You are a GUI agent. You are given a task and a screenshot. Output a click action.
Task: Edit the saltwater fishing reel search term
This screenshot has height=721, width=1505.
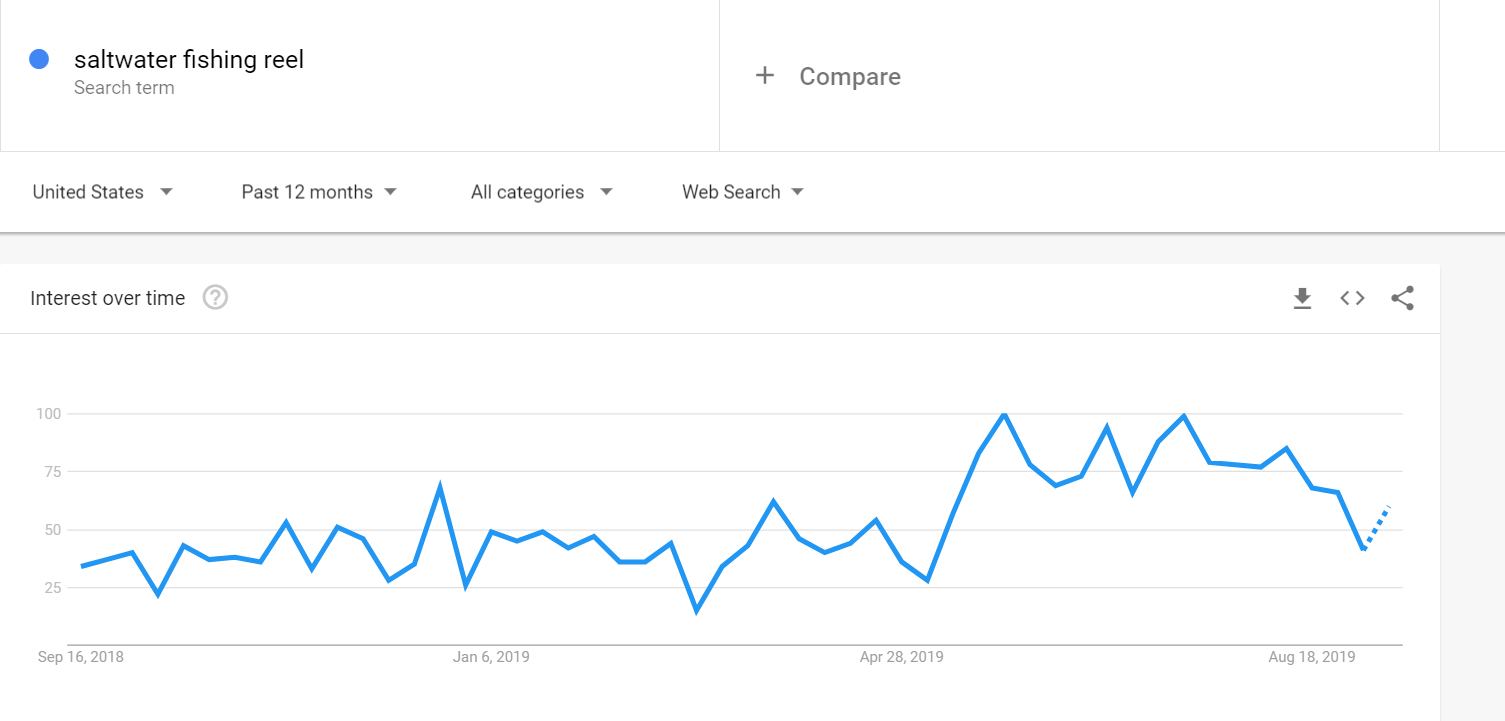coord(189,60)
